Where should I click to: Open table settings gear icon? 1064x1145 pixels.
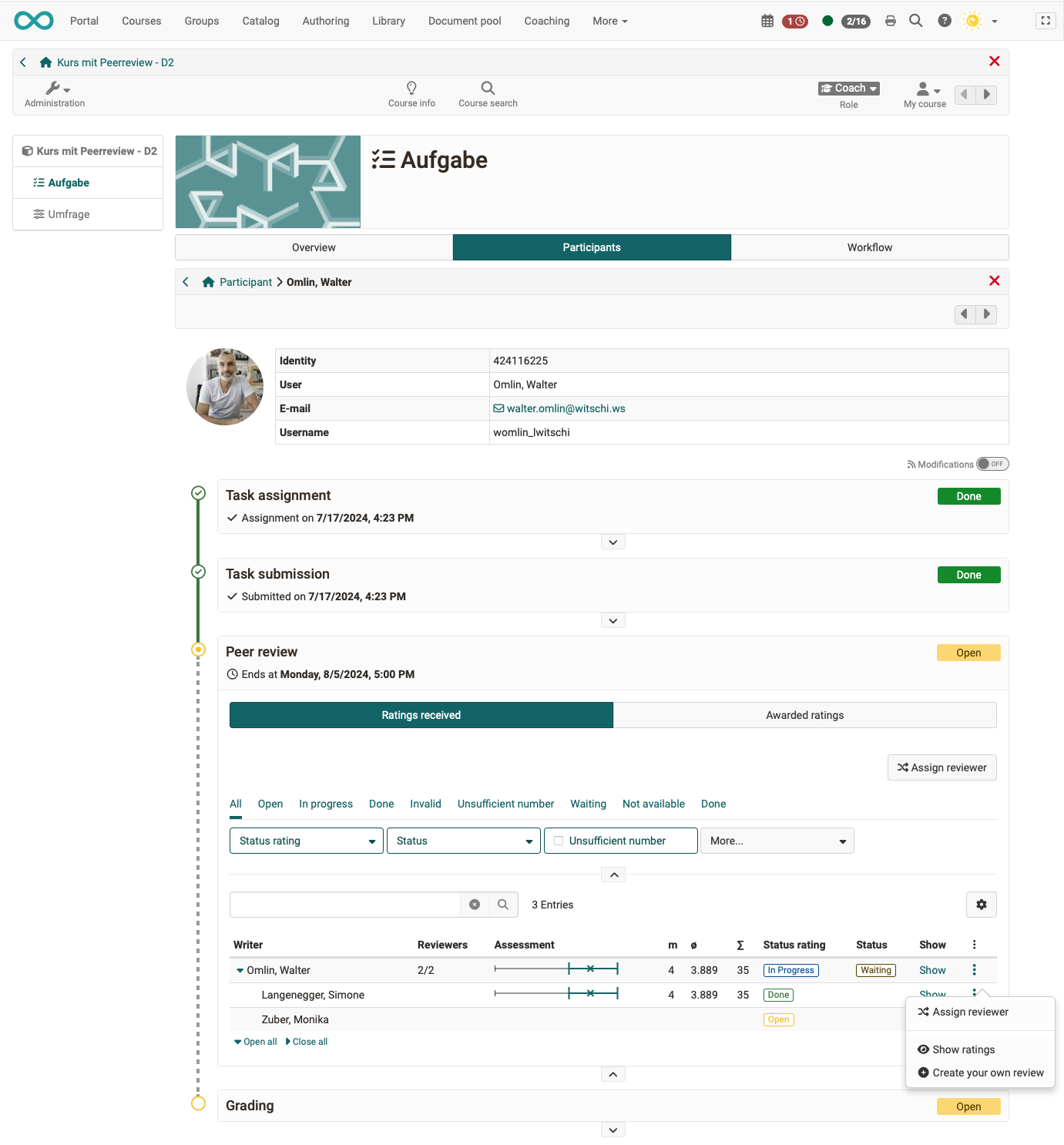click(981, 905)
